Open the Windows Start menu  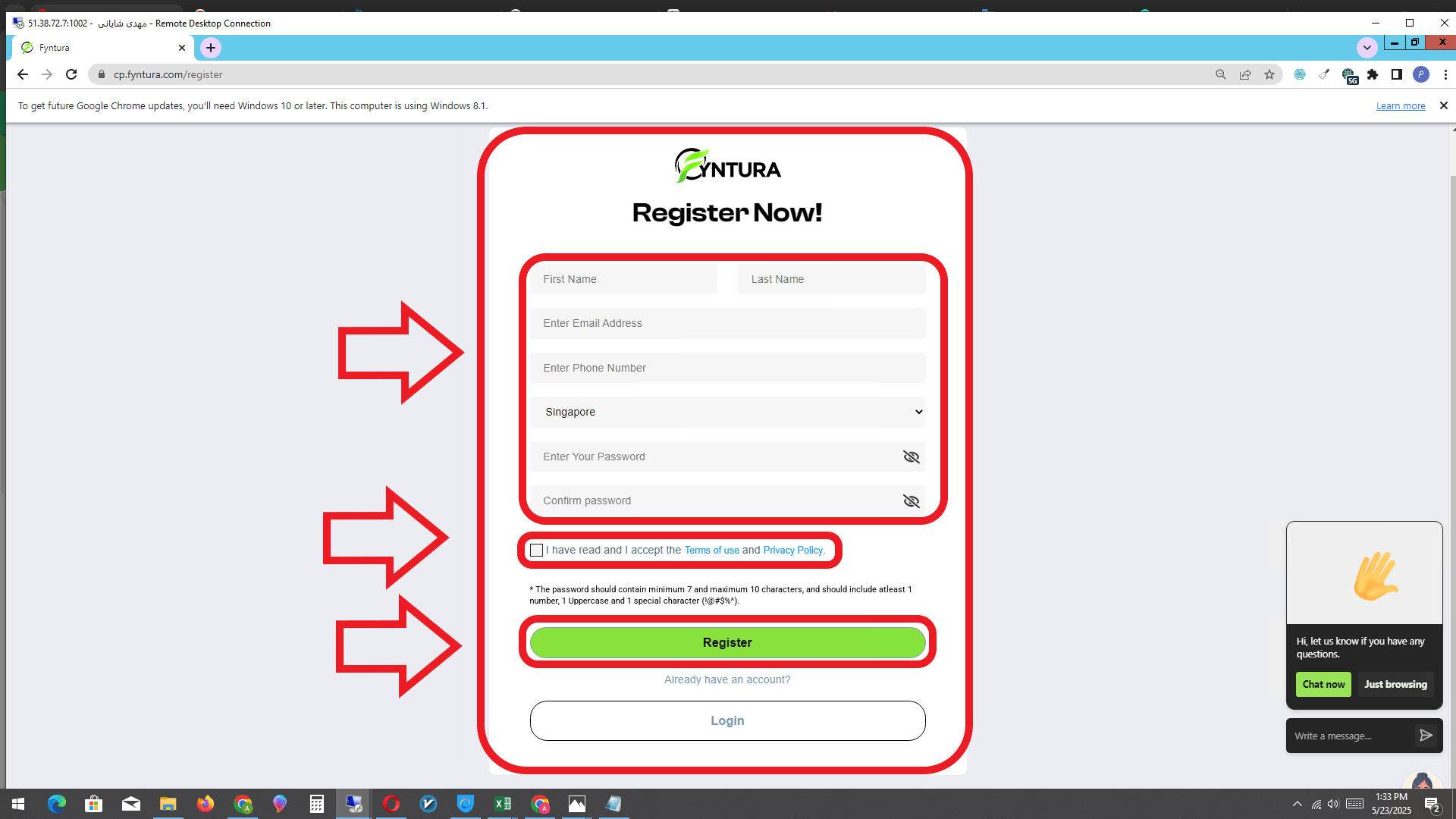18,804
